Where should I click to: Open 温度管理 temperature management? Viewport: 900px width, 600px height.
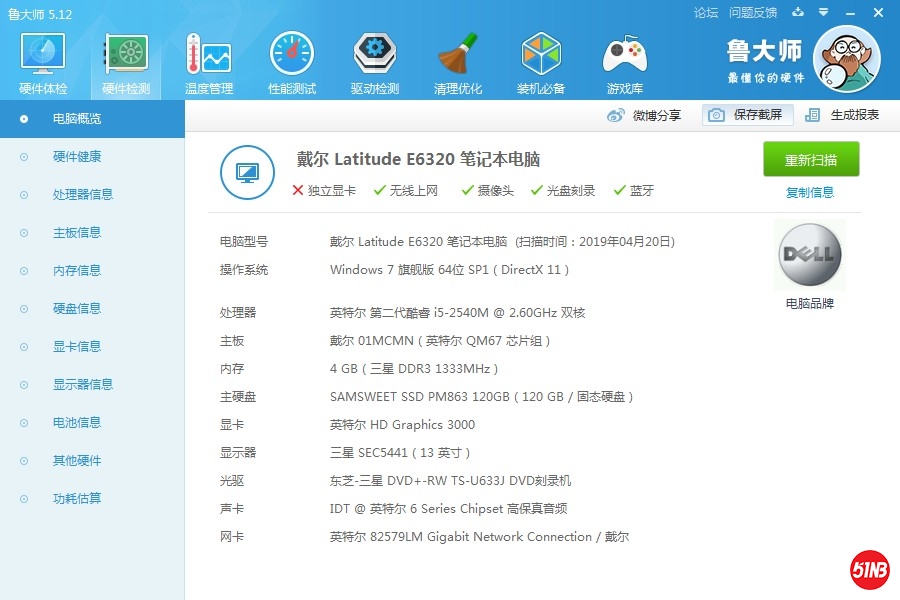(x=207, y=60)
